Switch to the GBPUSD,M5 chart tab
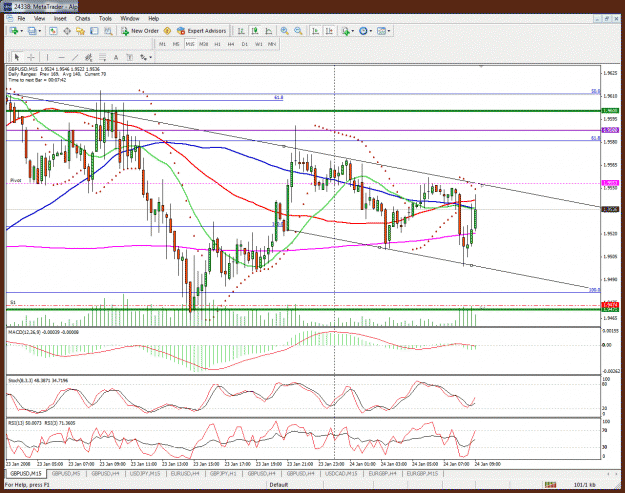The height and width of the screenshot is (493, 625). point(66,473)
